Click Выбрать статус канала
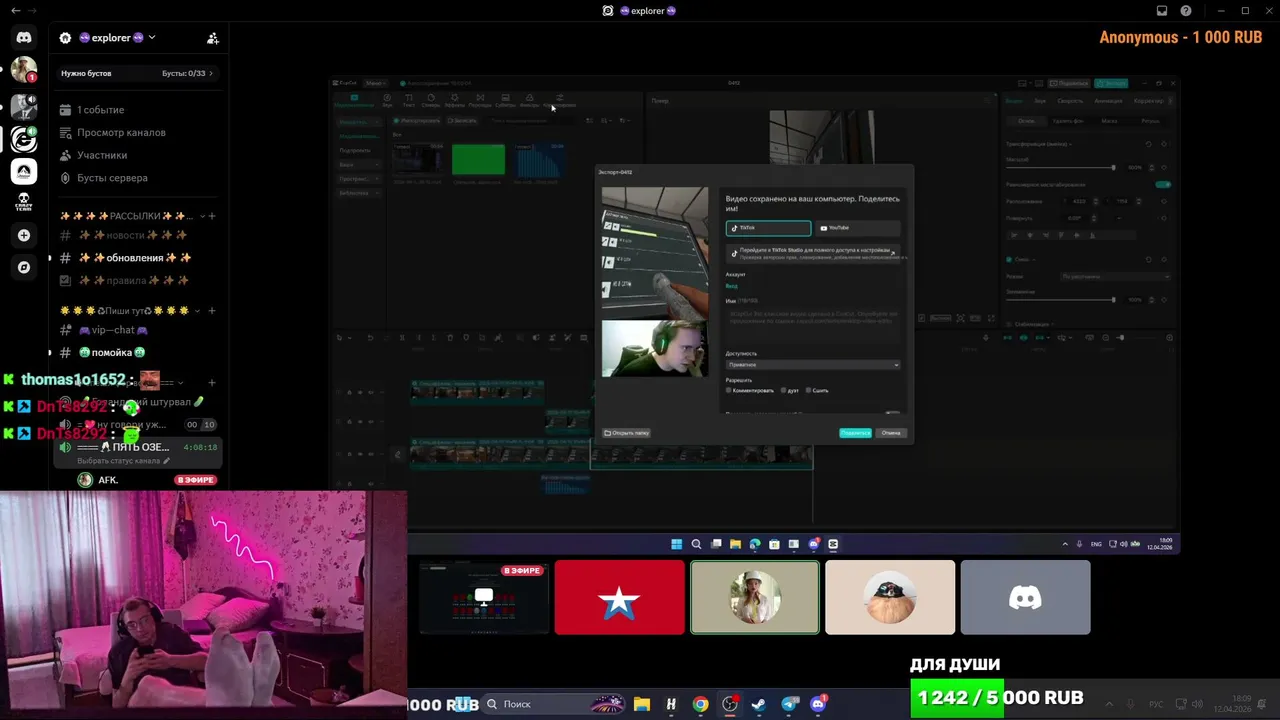1280x720 pixels. [123, 461]
